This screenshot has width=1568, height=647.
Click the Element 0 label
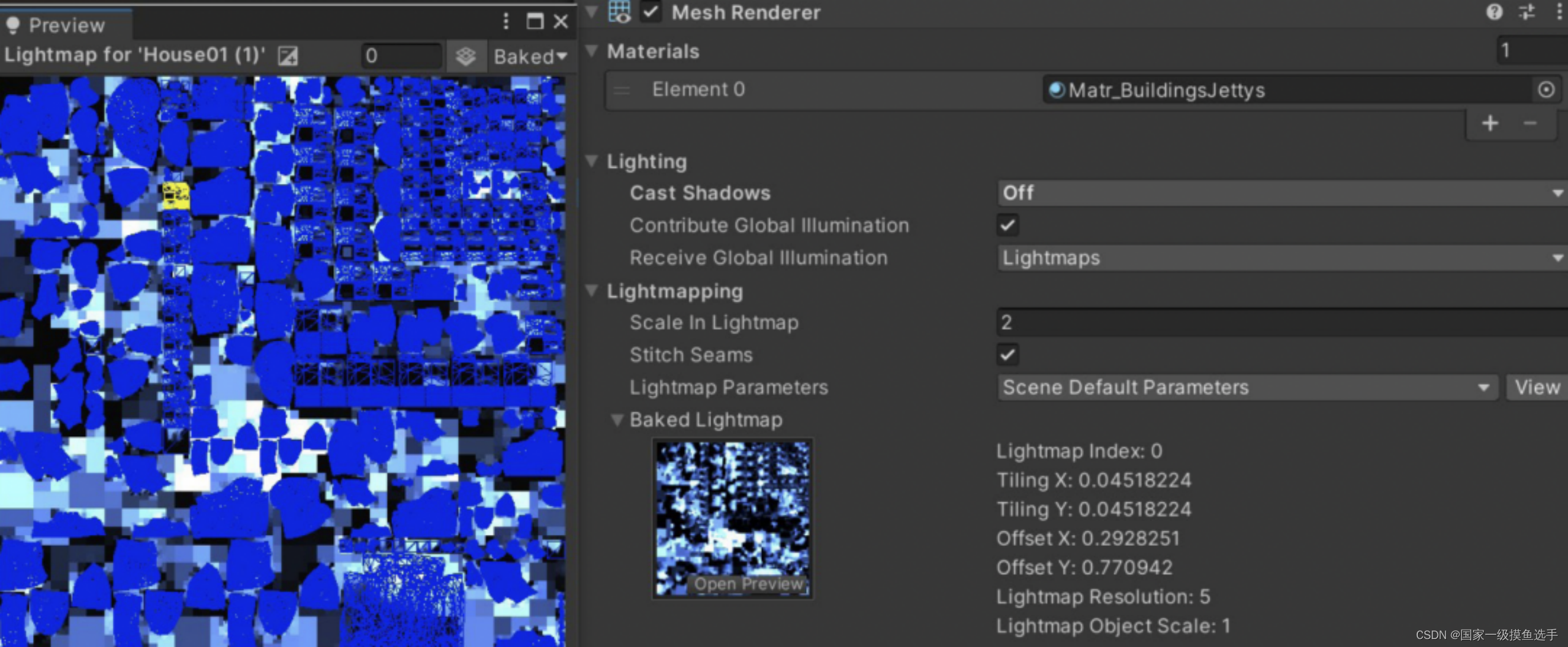(x=698, y=89)
